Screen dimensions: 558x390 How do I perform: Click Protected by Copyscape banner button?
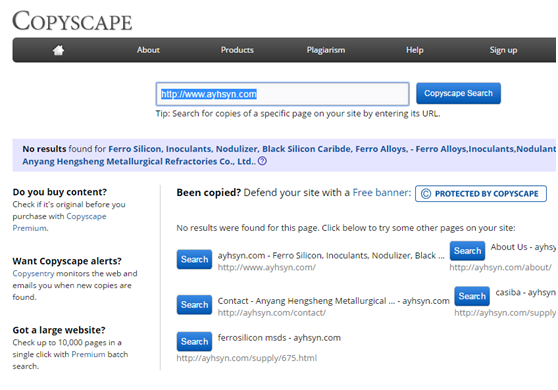pyautogui.click(x=481, y=194)
